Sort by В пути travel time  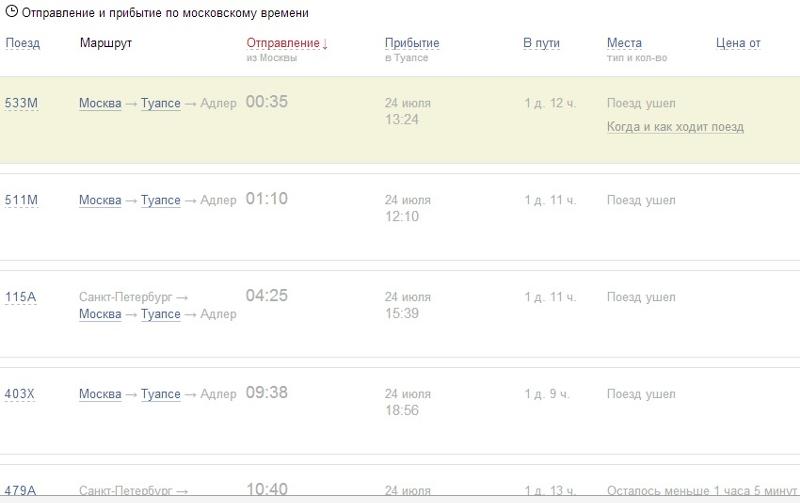[541, 43]
